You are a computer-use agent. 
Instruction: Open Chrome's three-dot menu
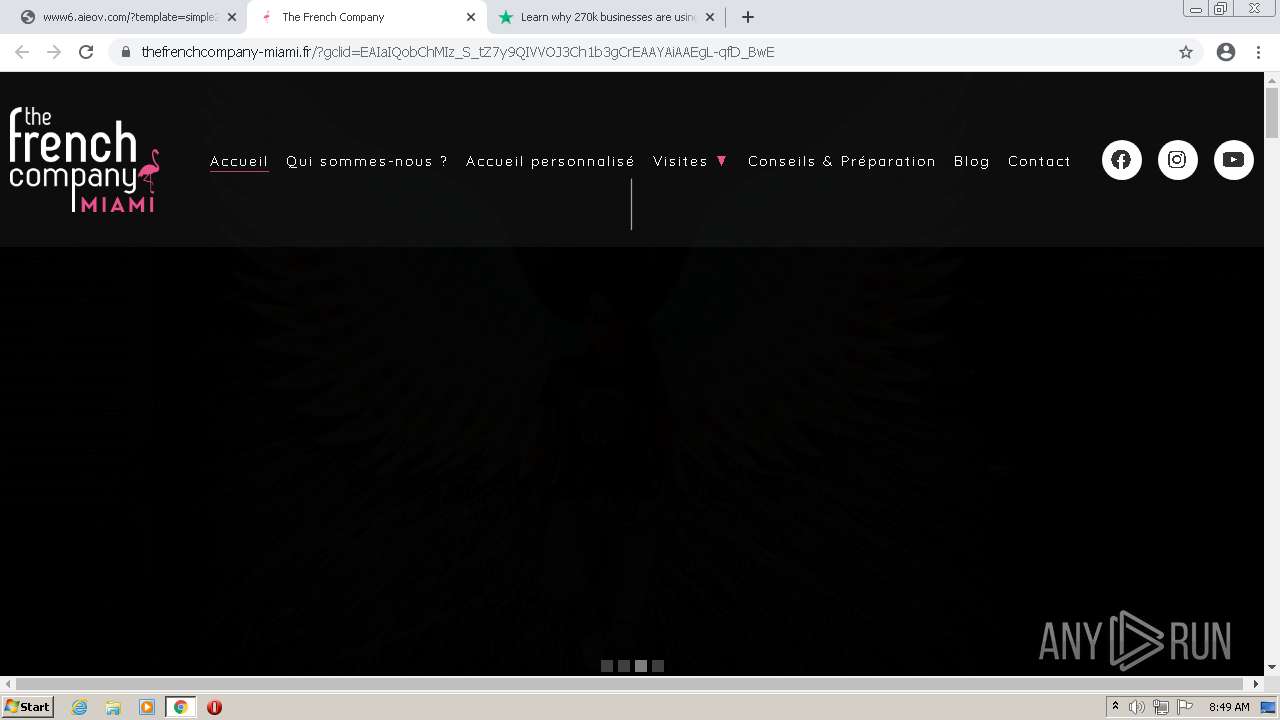click(x=1258, y=52)
